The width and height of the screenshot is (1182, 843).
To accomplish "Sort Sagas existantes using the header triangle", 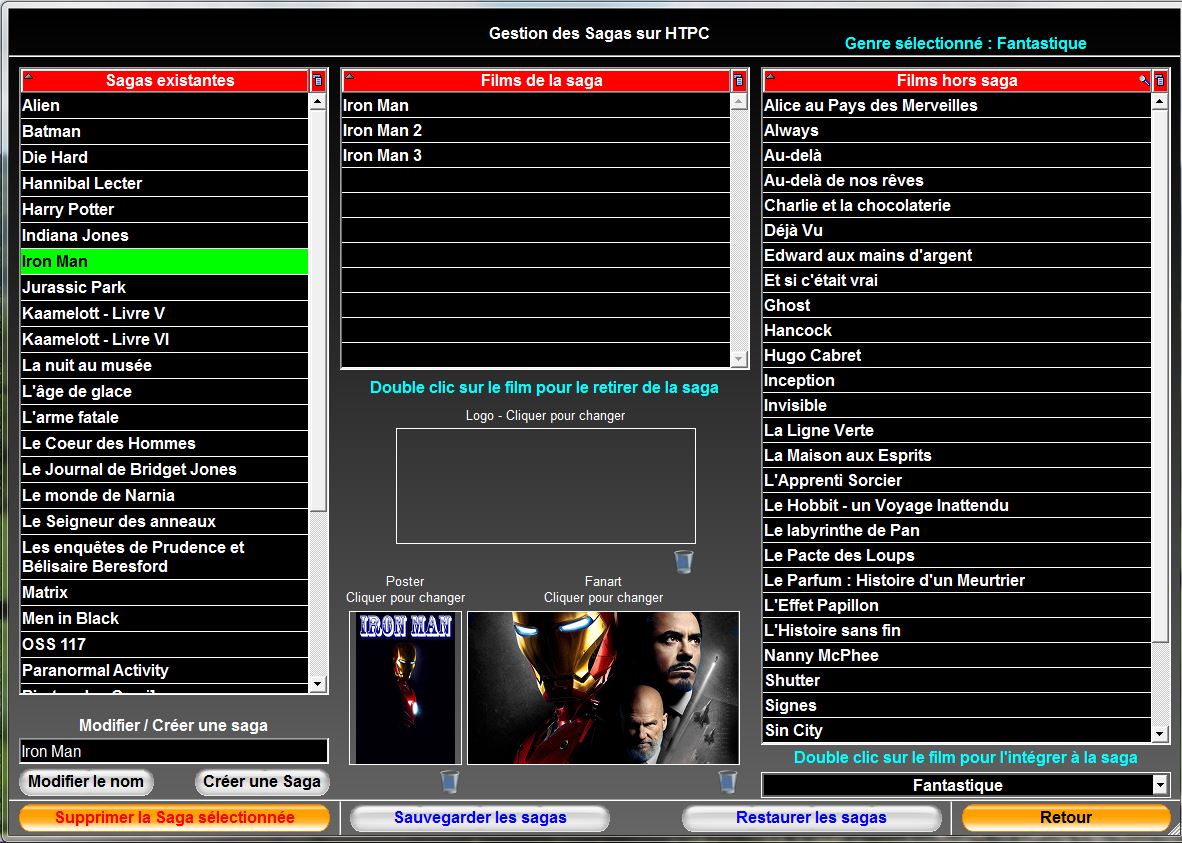I will [28, 75].
